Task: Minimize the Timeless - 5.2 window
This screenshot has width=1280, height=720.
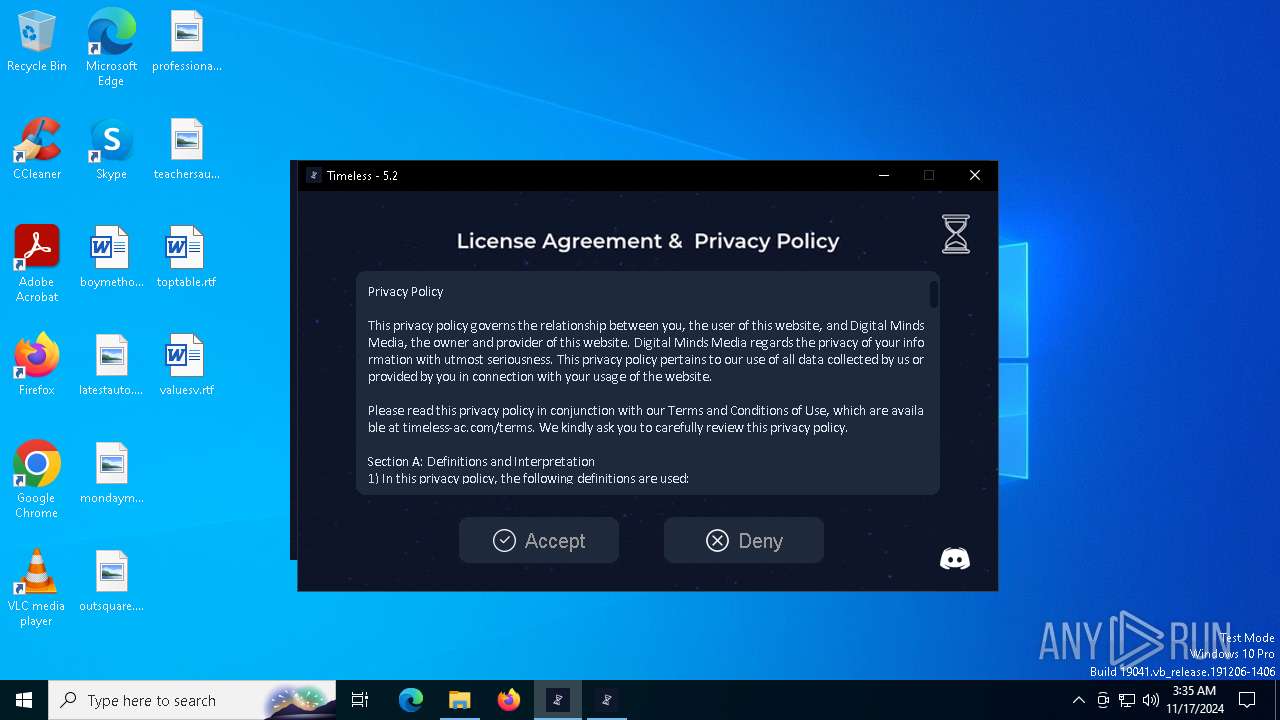Action: click(884, 175)
